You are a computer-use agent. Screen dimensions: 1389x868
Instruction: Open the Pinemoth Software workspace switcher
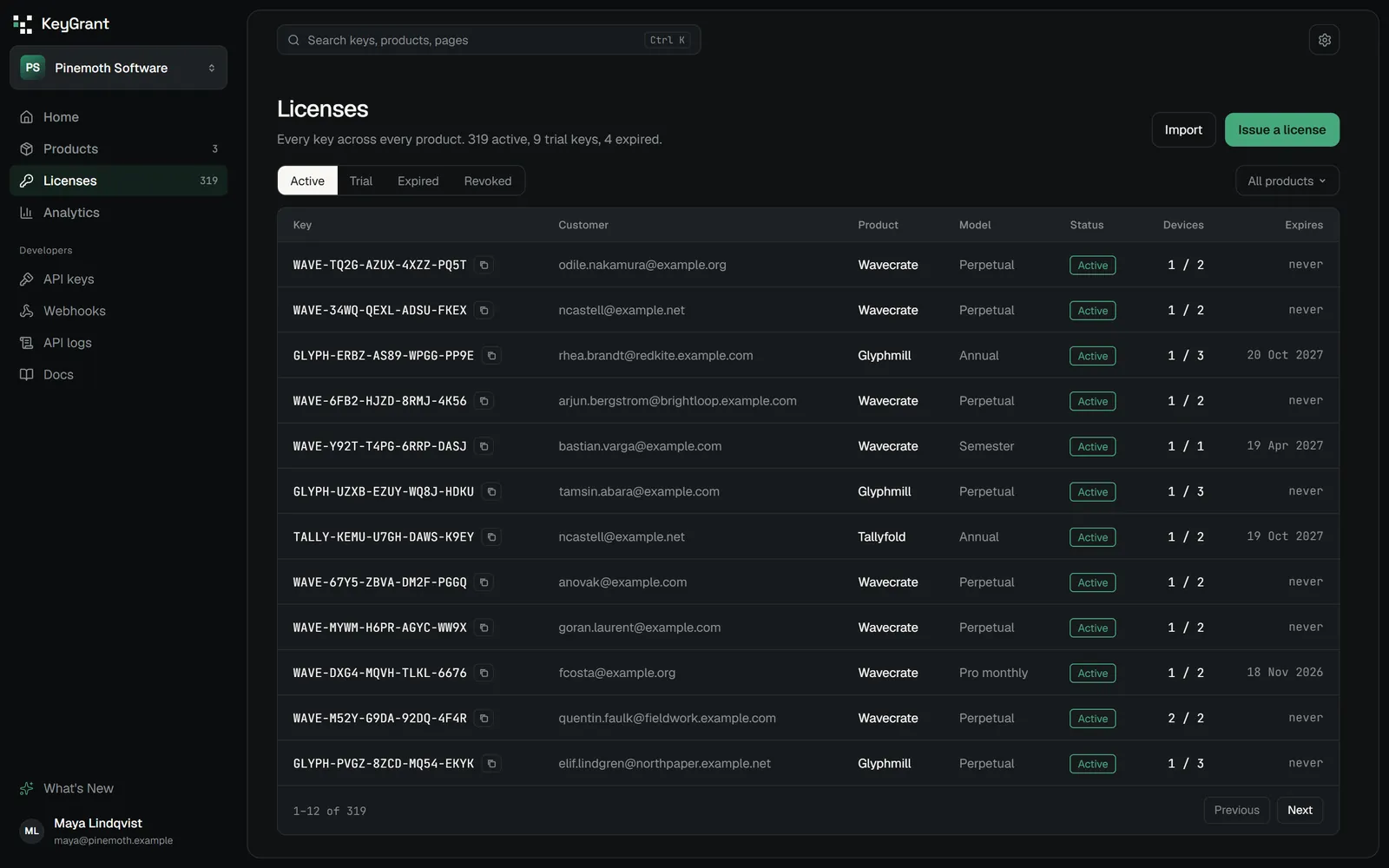tap(118, 68)
